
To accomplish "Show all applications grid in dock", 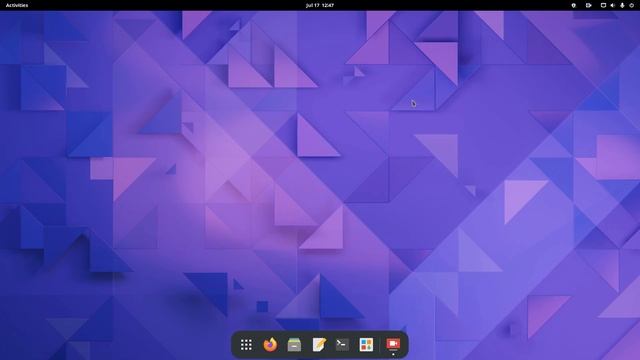I will pos(246,345).
